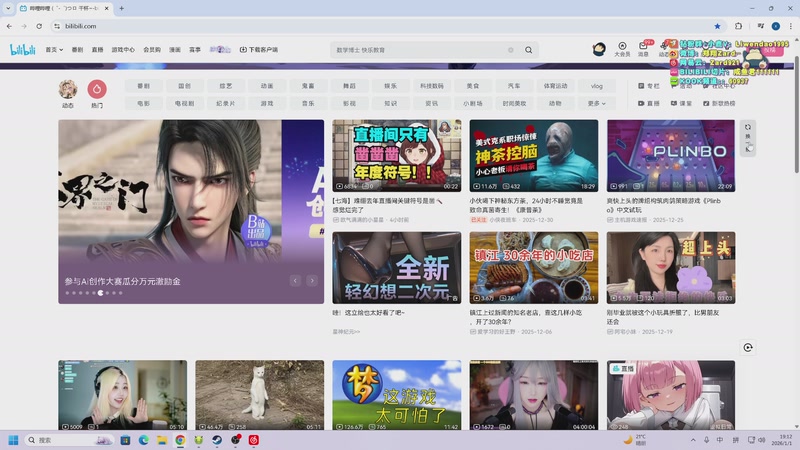Viewport: 800px width, 450px height.
Task: Open the 新歌热榜 icon link
Action: coord(719,103)
